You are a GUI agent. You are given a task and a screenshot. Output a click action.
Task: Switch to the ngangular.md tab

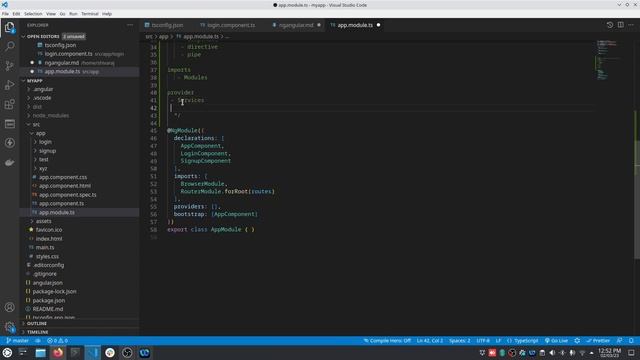point(296,25)
